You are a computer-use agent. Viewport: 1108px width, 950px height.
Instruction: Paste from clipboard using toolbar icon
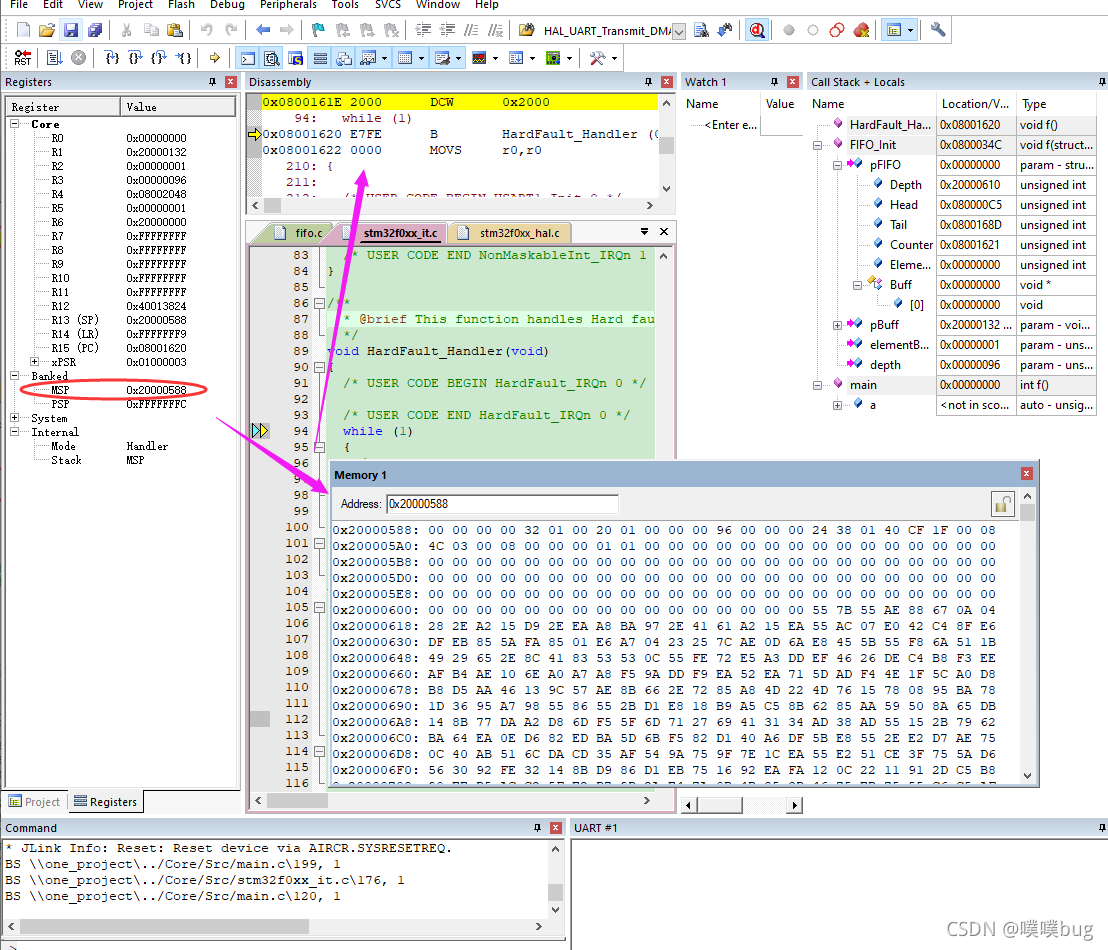174,30
